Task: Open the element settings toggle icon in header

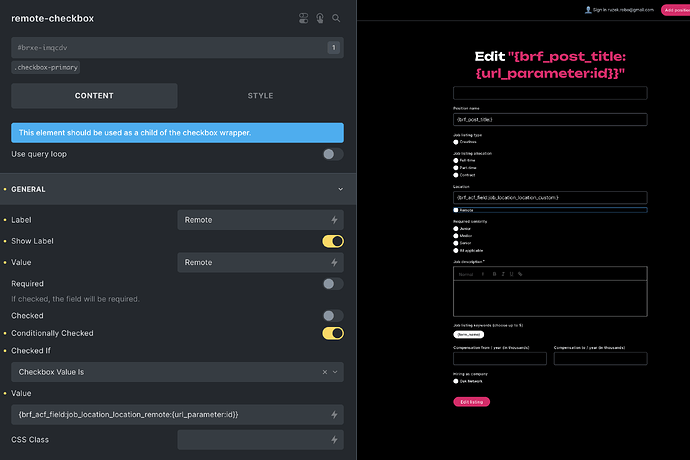Action: pyautogui.click(x=304, y=18)
